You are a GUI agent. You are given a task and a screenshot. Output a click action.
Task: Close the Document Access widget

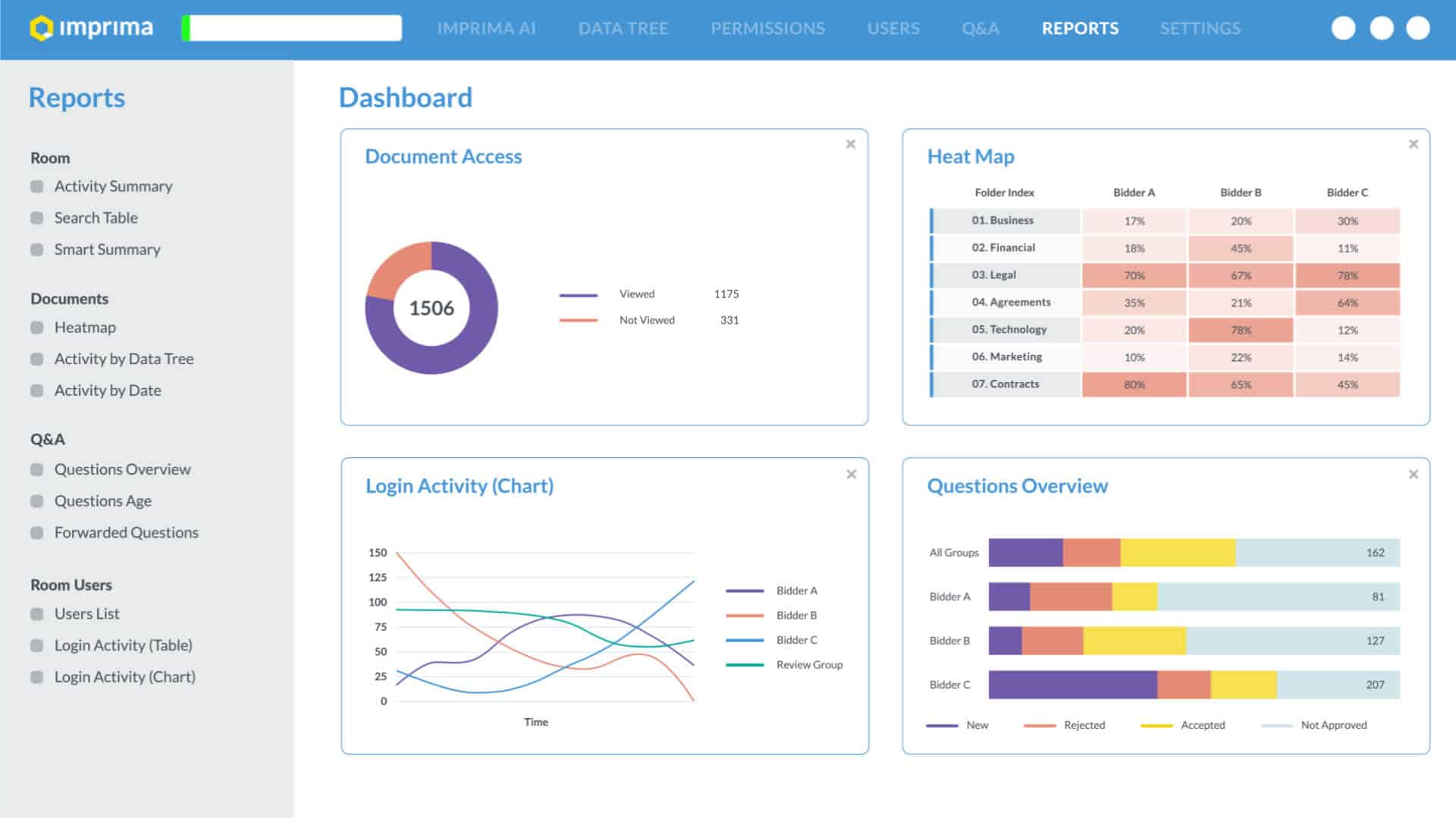[850, 144]
